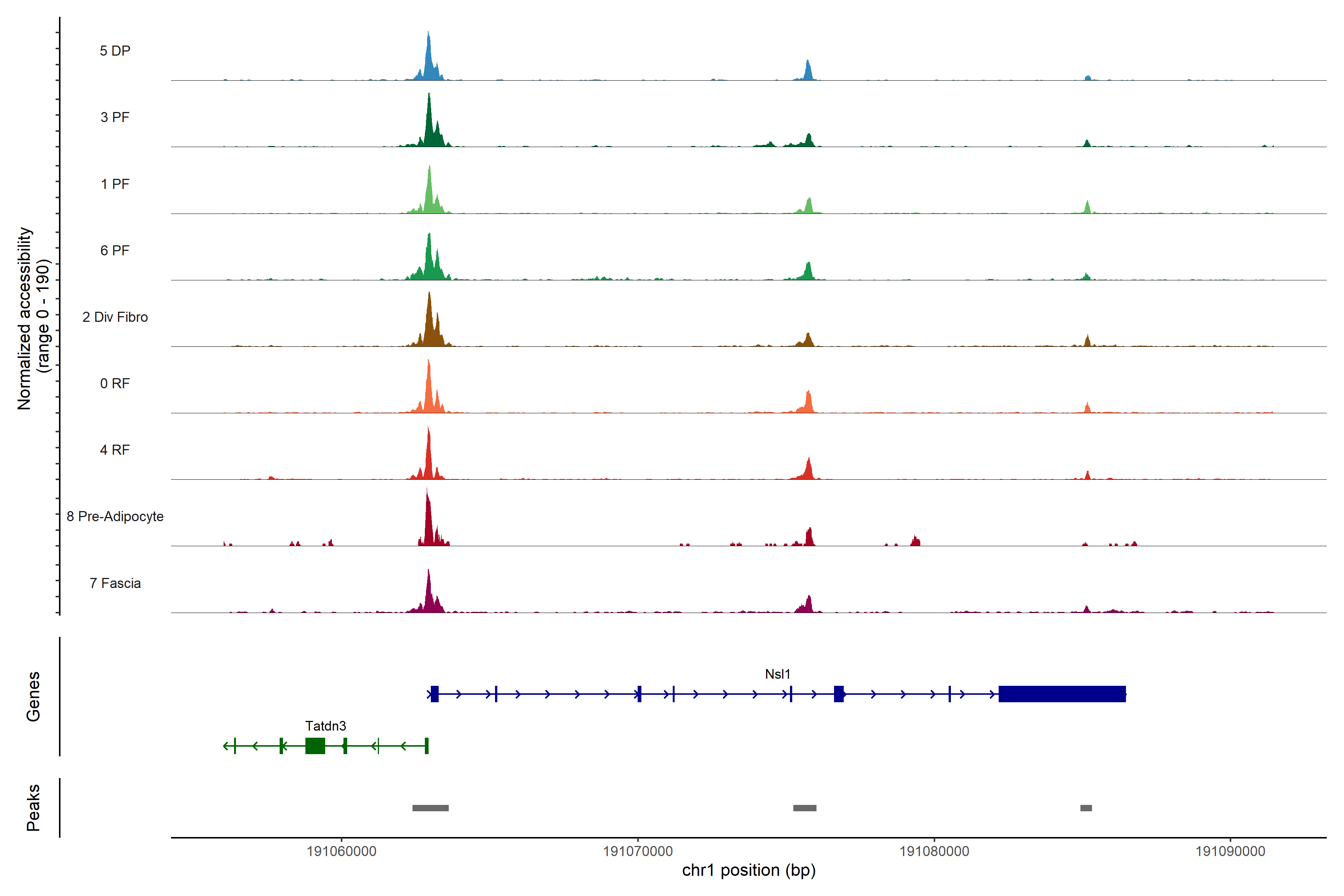Click the Tatdn3 gene name label

(325, 726)
